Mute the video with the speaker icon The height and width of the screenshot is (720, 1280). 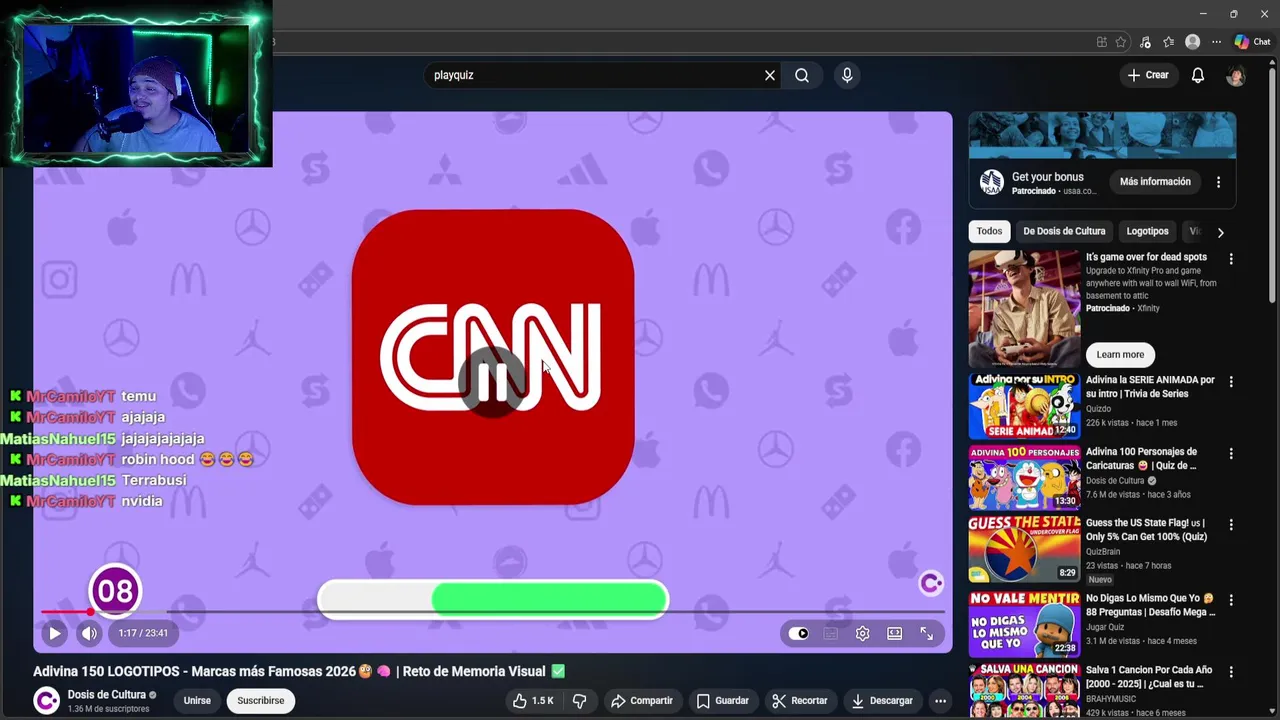click(x=90, y=633)
